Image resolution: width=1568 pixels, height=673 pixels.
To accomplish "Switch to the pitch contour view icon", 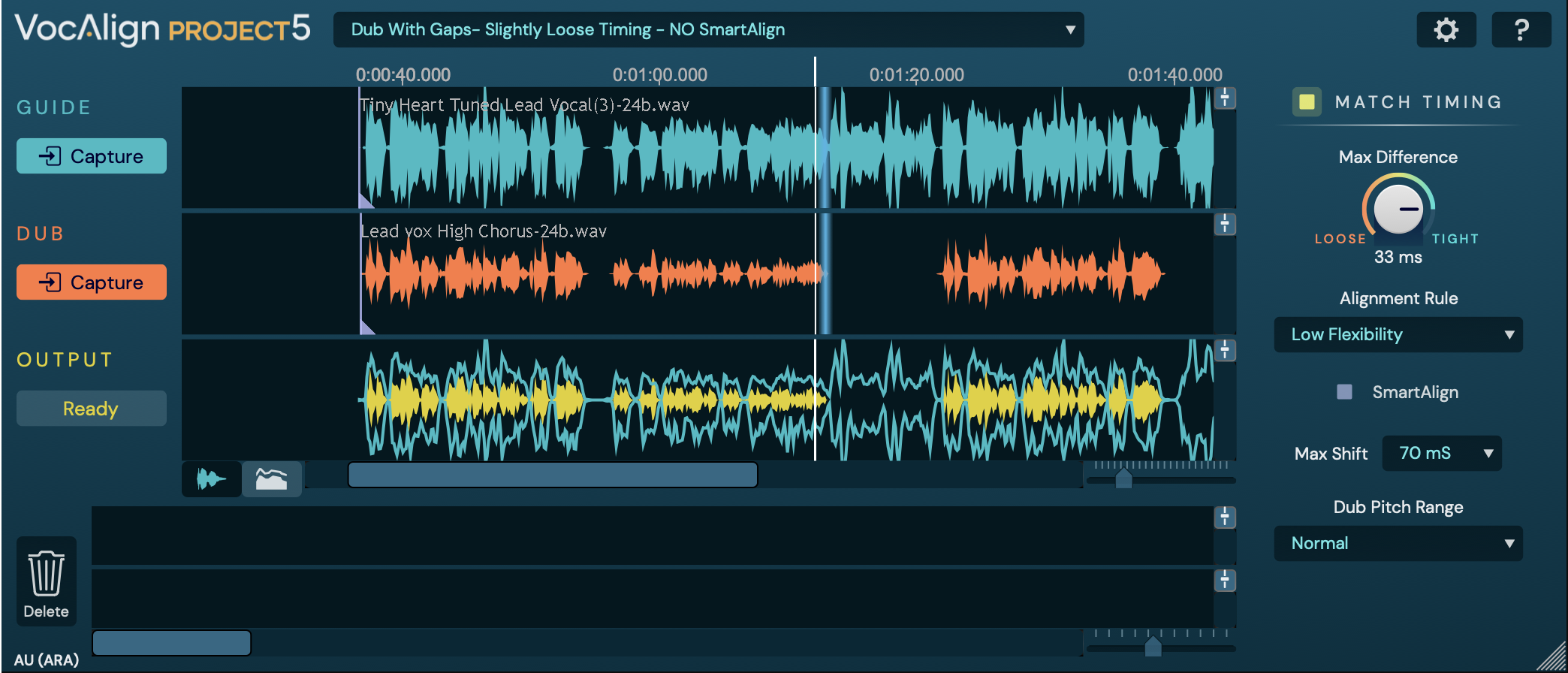I will [x=271, y=478].
